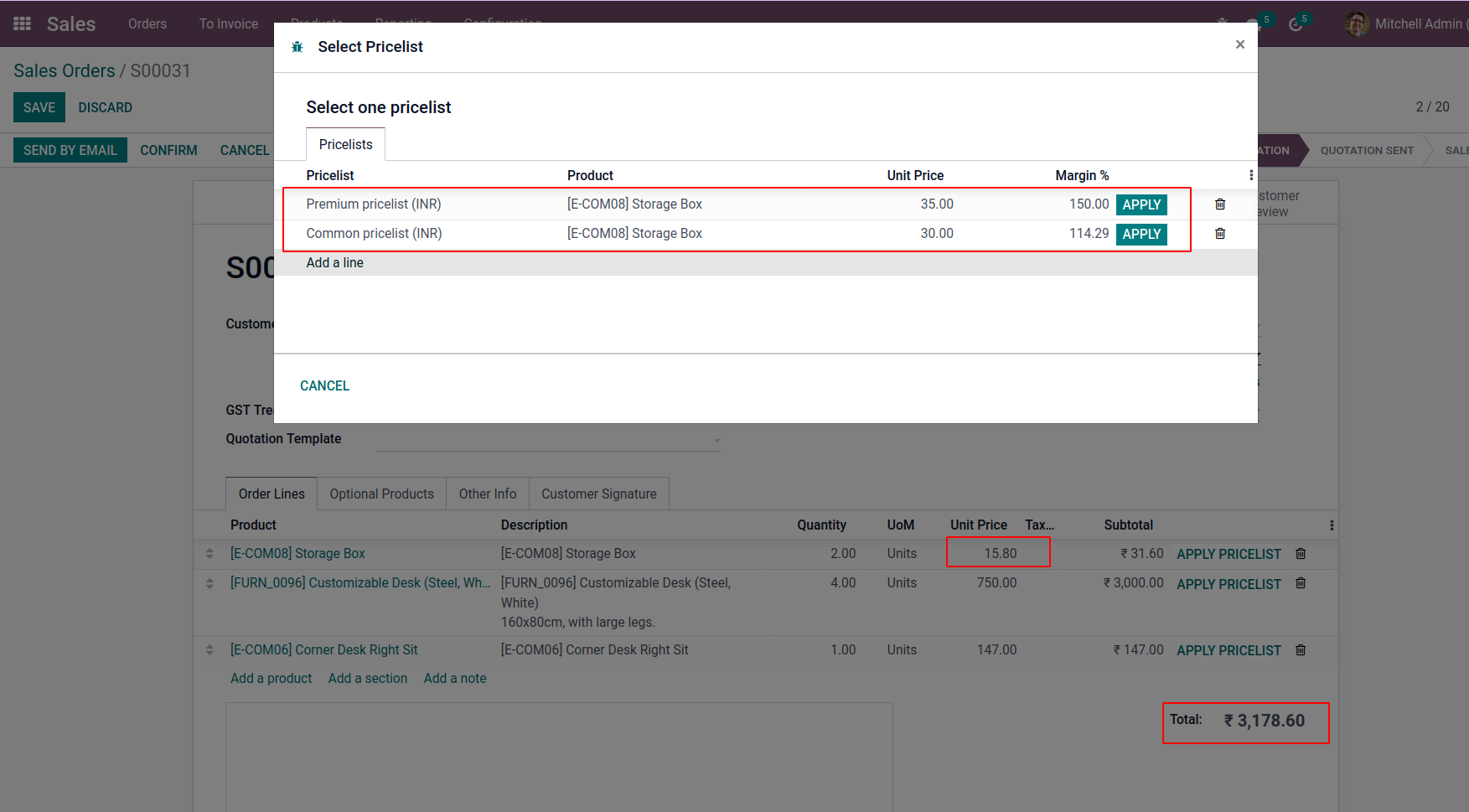Apply the Premium pricelist (INR)
The height and width of the screenshot is (812, 1469).
(1141, 204)
